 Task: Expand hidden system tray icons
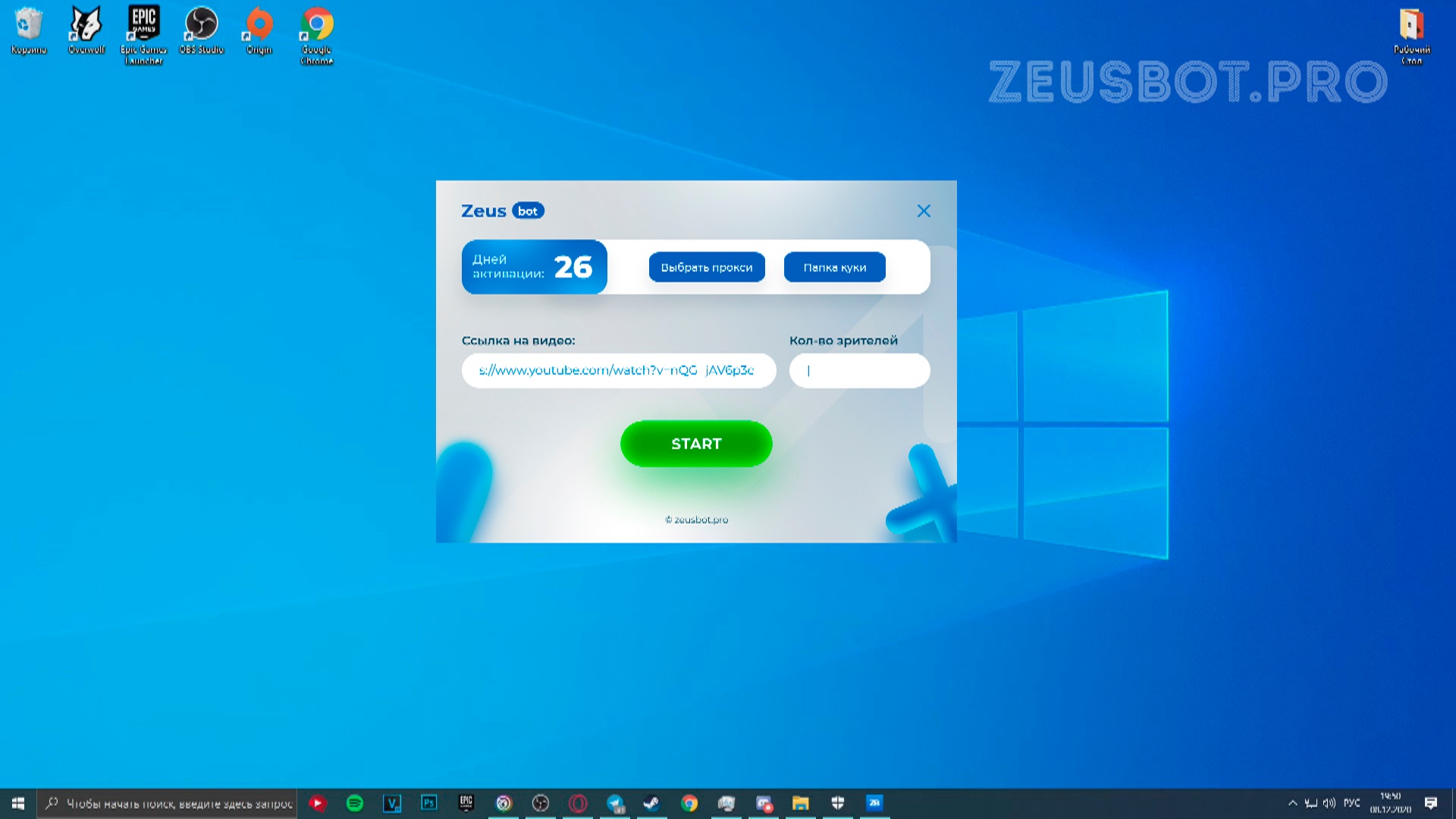(x=1292, y=803)
